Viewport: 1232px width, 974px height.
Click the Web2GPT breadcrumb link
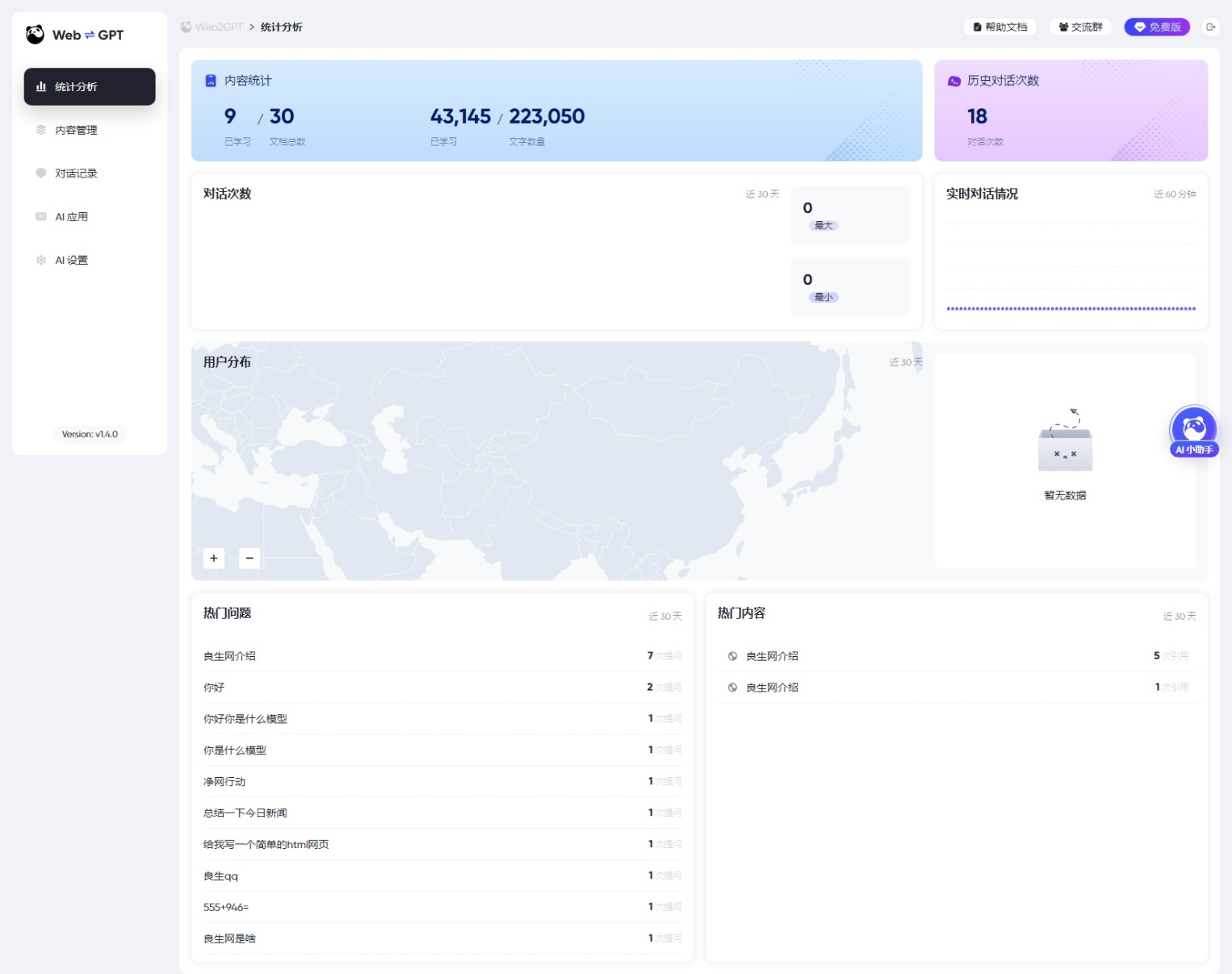(218, 27)
